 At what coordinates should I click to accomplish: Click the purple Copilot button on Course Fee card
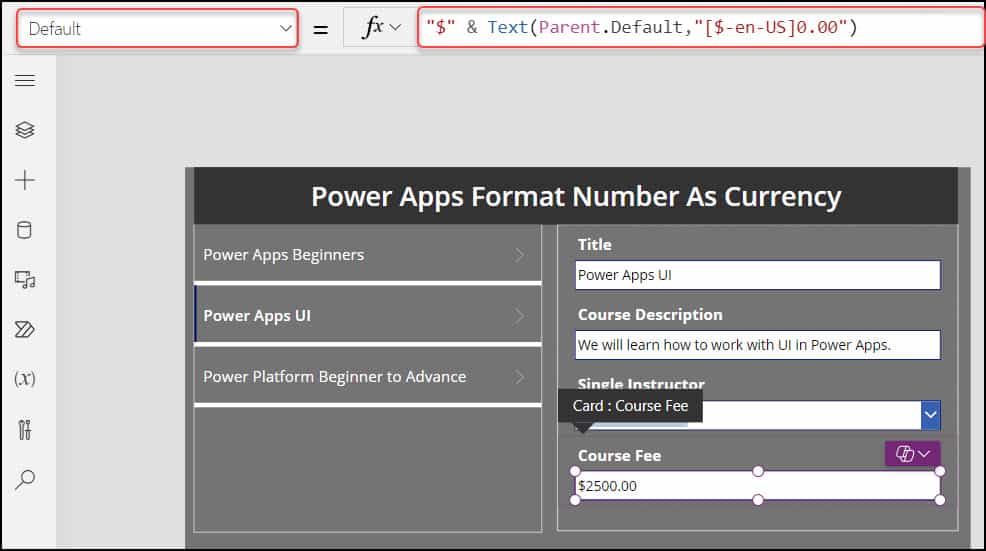click(912, 454)
